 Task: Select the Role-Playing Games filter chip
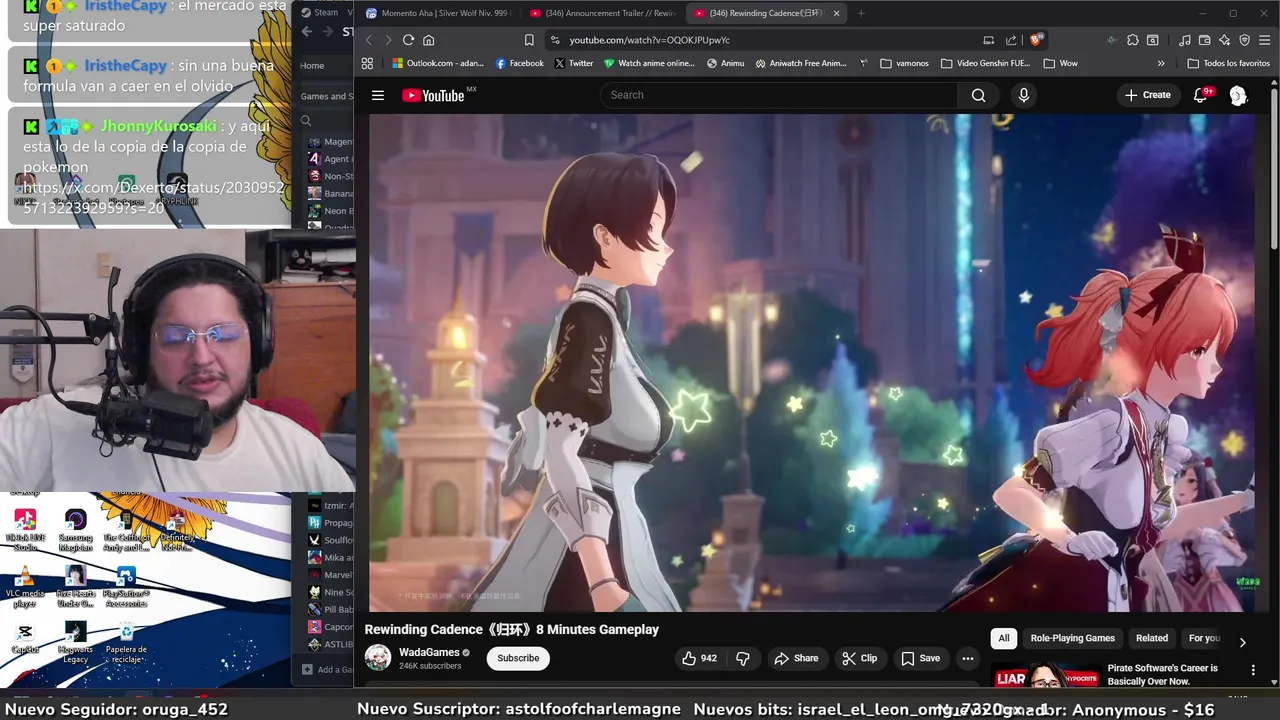(1072, 638)
